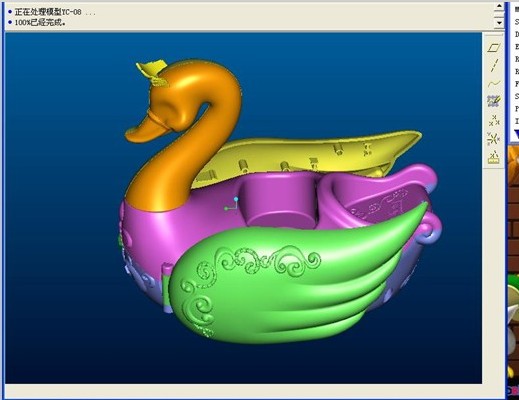The image size is (519, 400).
Task: Click the message area scroll-up arrow
Action: [x=499, y=6]
